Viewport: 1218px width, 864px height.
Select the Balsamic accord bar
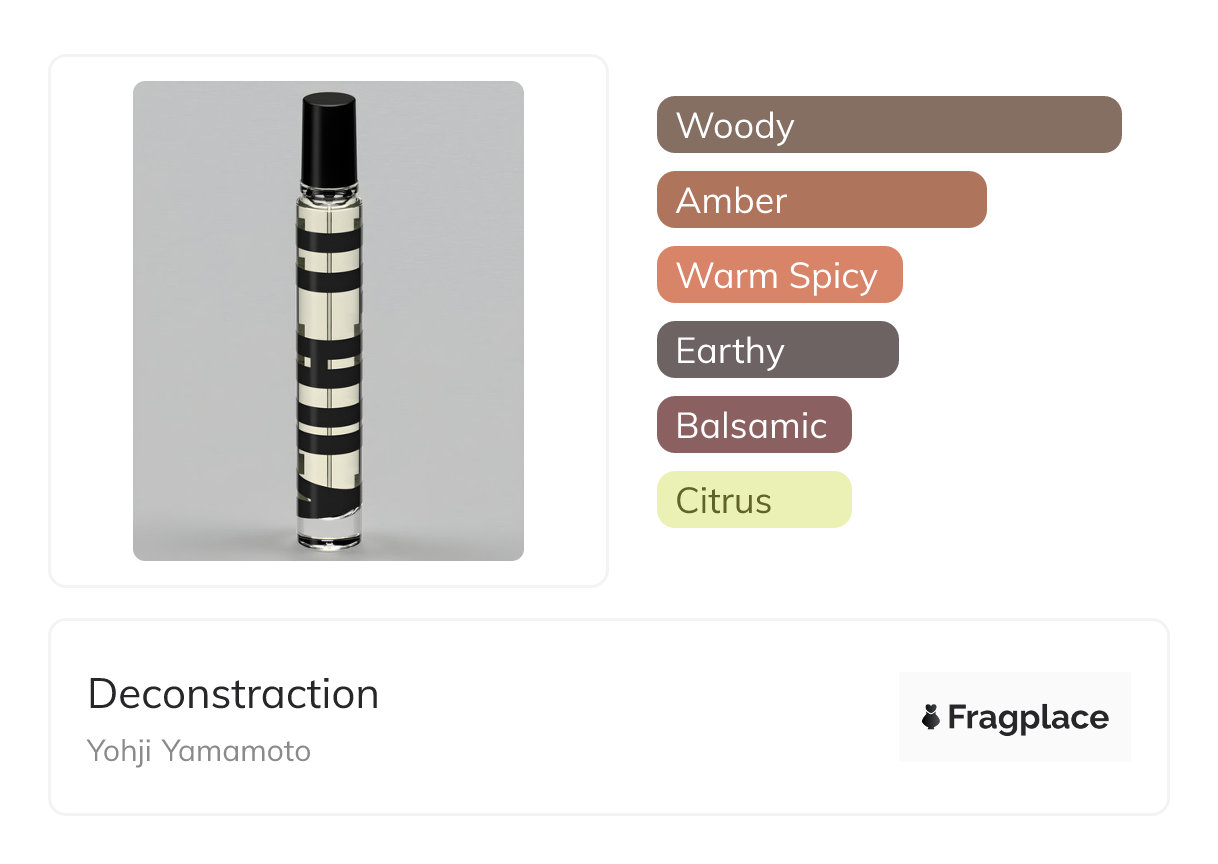pyautogui.click(x=753, y=425)
